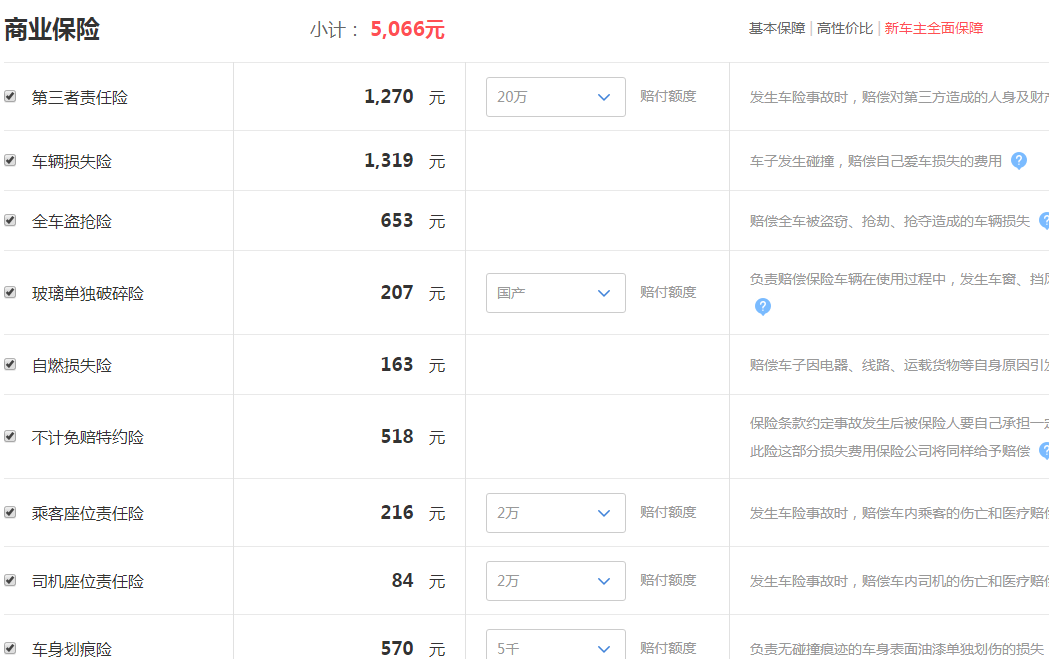Uncheck the 车身划痕险 checkbox

pos(10,648)
